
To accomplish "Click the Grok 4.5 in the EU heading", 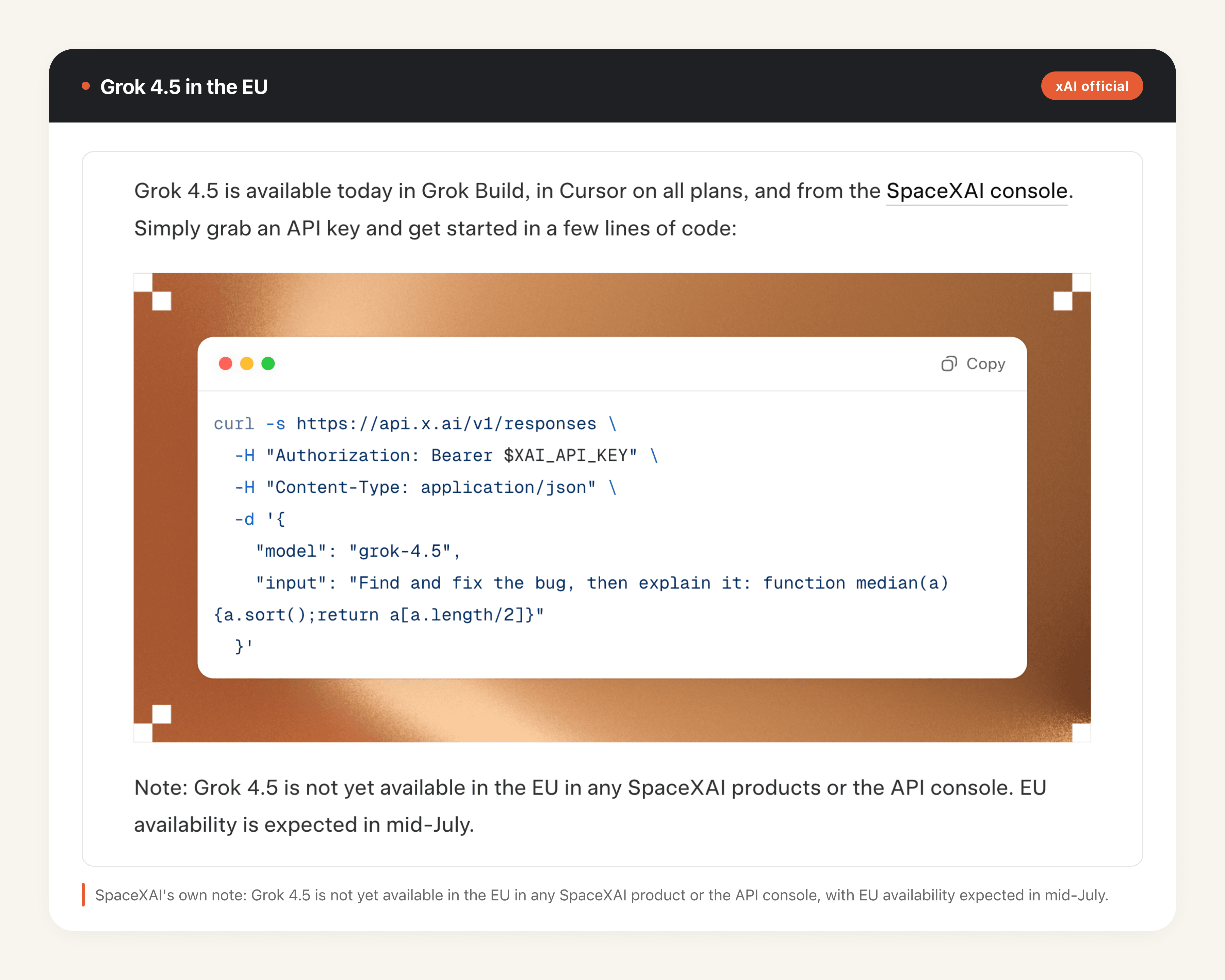I will pos(183,87).
